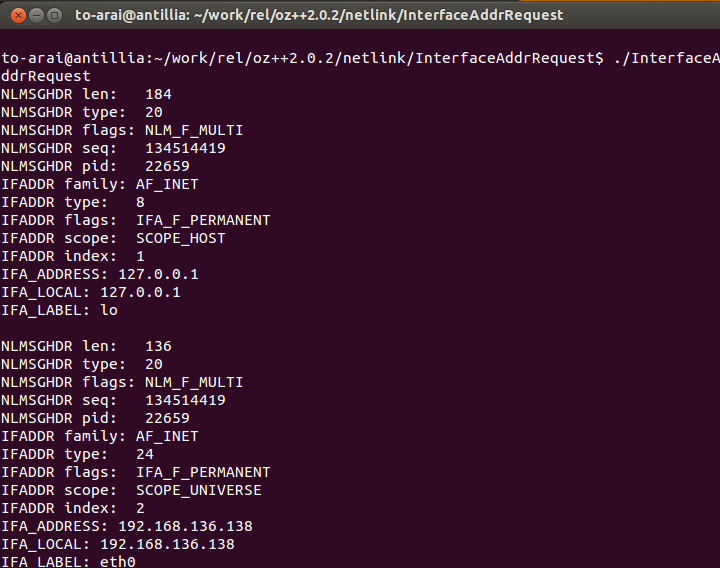Click IFA_LOCAL value 127.0.0.1
The width and height of the screenshot is (720, 568).
point(141,292)
